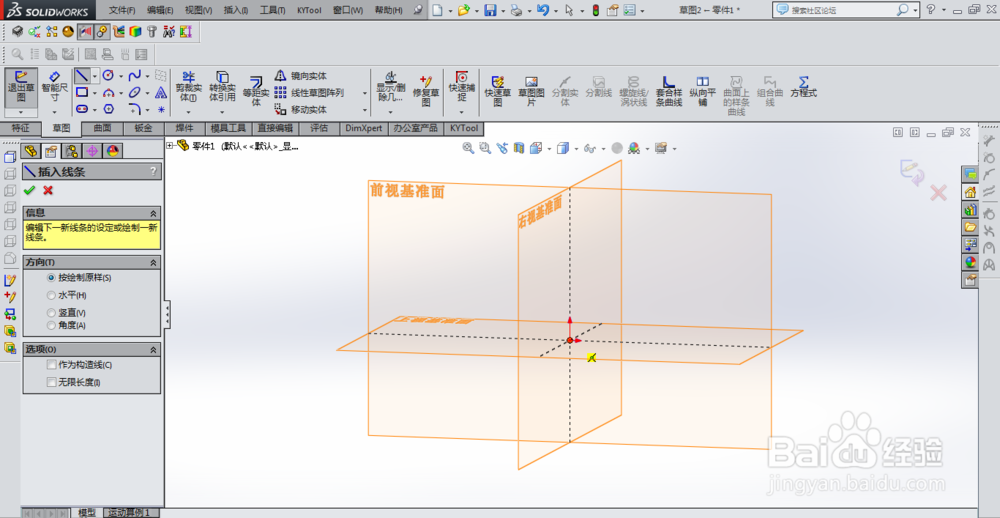Image resolution: width=1000 pixels, height=518 pixels.
Task: Click 等距实体 offset entities tool
Action: pyautogui.click(x=256, y=91)
